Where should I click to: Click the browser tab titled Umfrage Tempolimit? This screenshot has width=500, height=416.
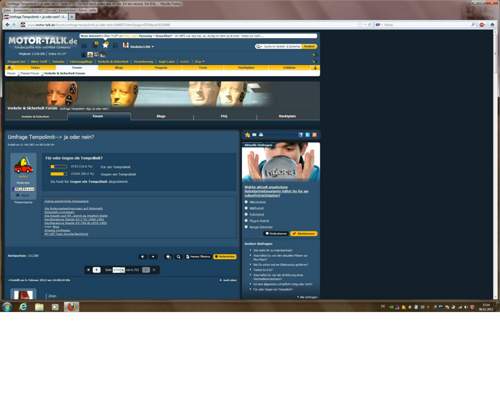[35, 16]
